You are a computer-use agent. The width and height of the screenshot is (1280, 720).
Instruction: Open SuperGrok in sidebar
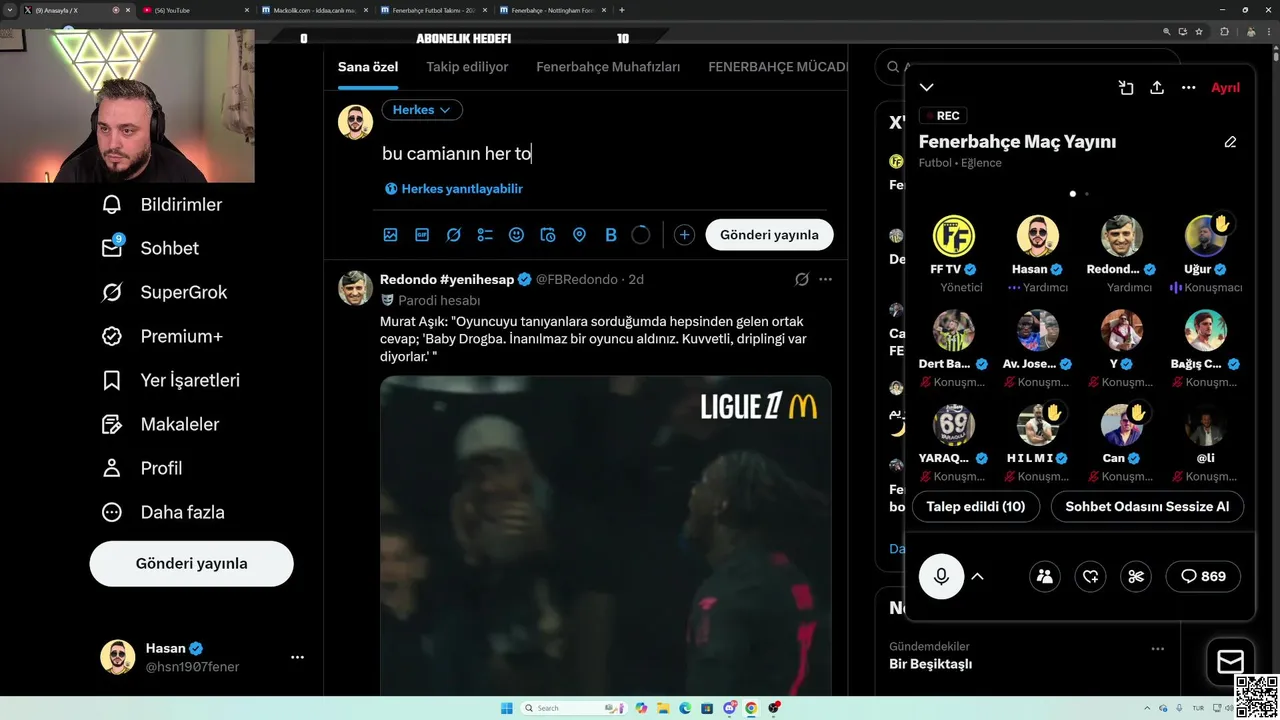tap(164, 292)
